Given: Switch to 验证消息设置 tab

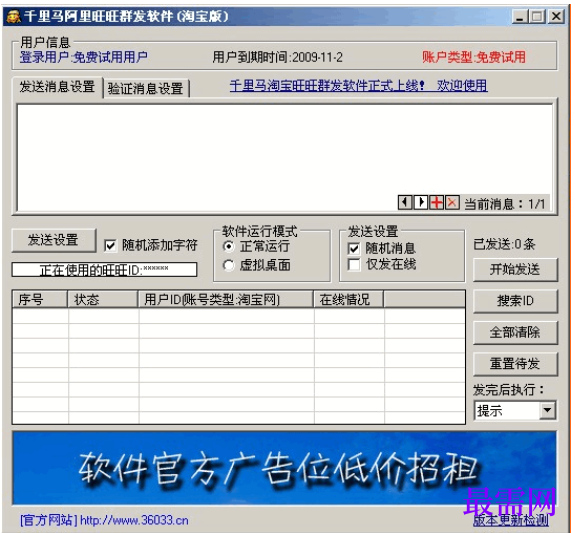Looking at the screenshot, I should pyautogui.click(x=146, y=88).
